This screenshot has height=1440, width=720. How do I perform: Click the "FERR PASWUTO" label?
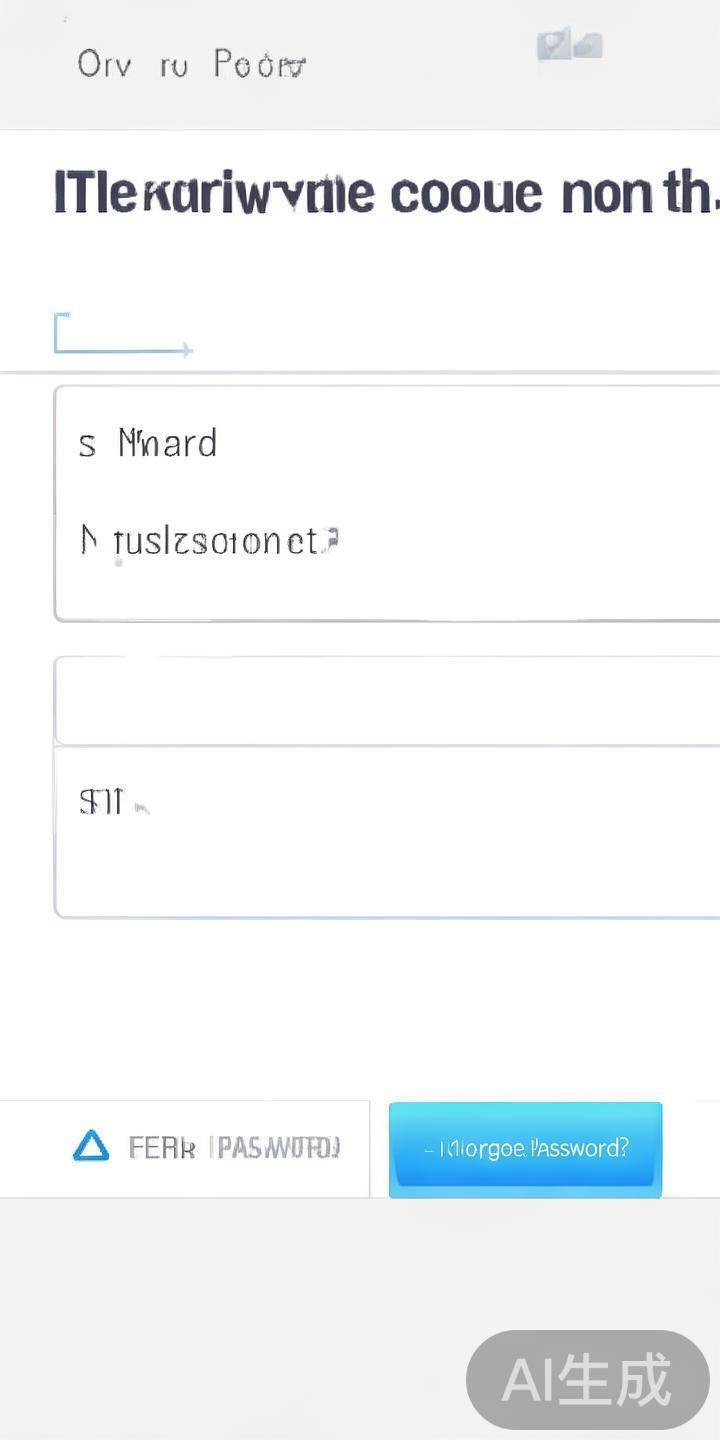pyautogui.click(x=234, y=1147)
